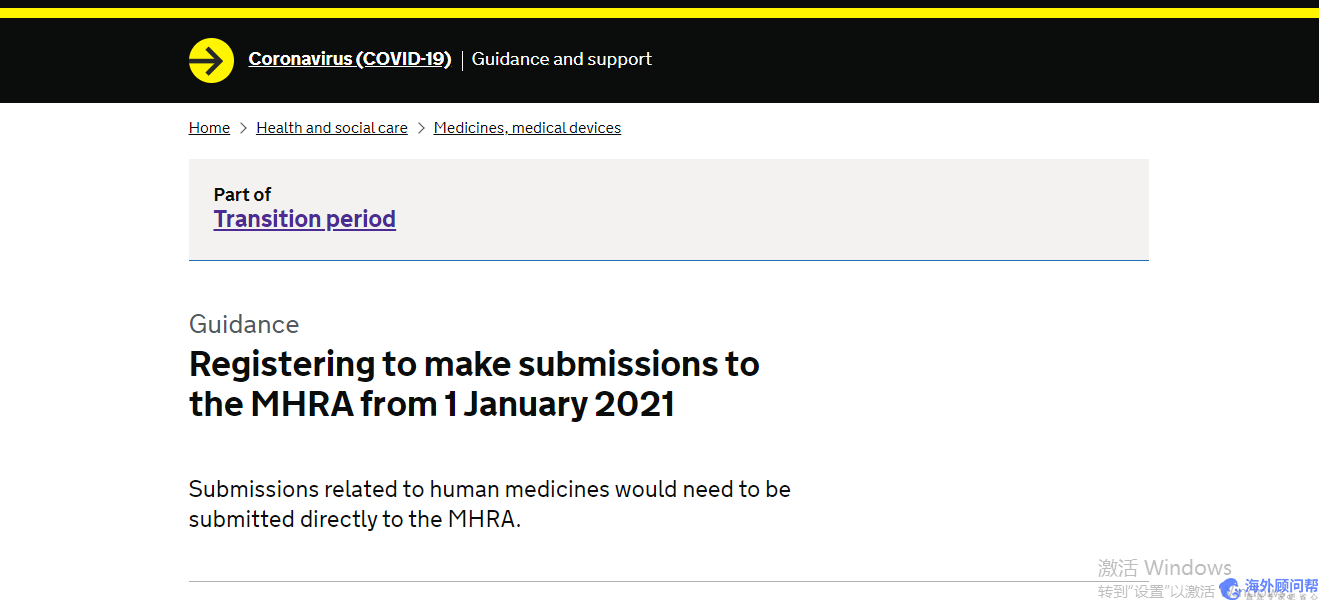Open Health and social care breadcrumb
This screenshot has width=1319, height=601.
click(x=331, y=128)
